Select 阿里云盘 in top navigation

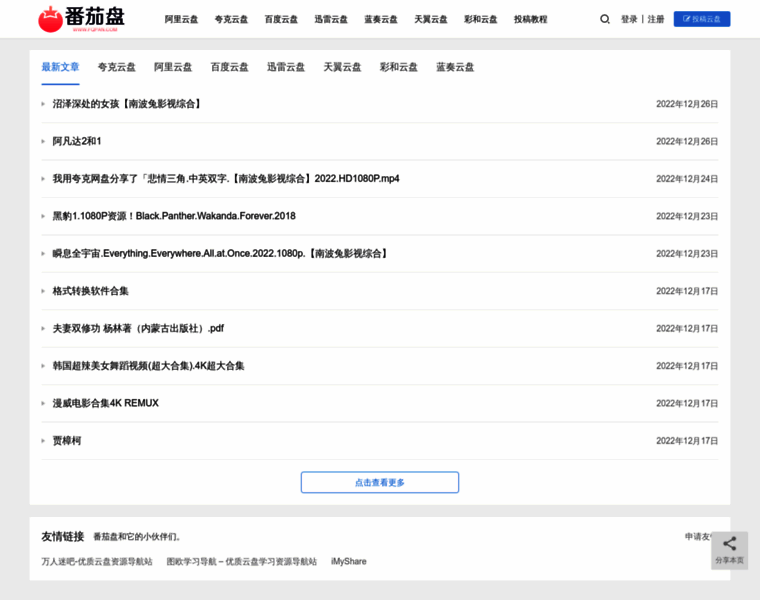pos(181,19)
